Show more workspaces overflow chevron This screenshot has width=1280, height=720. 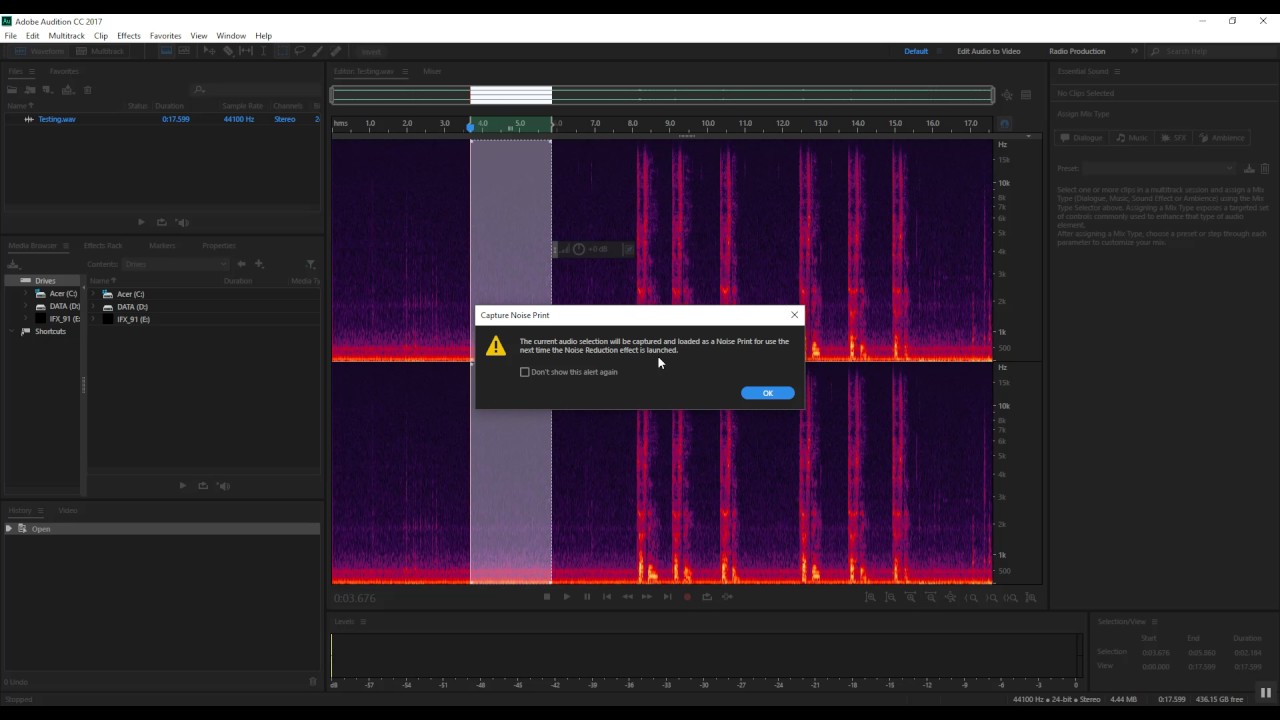[1134, 51]
